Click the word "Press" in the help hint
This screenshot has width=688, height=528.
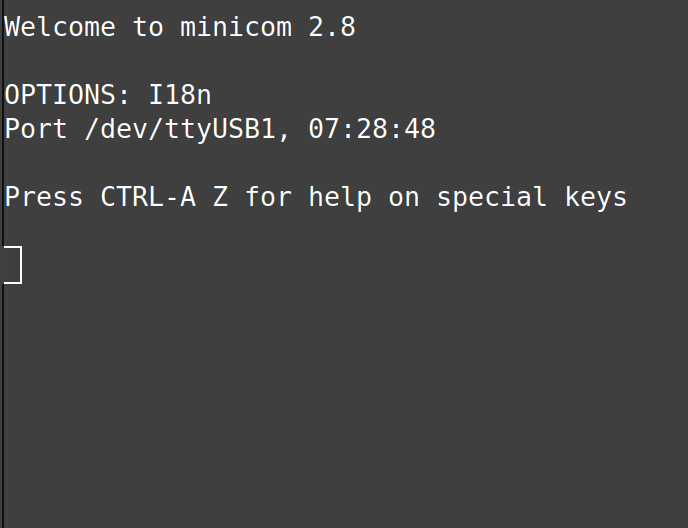(x=44, y=197)
